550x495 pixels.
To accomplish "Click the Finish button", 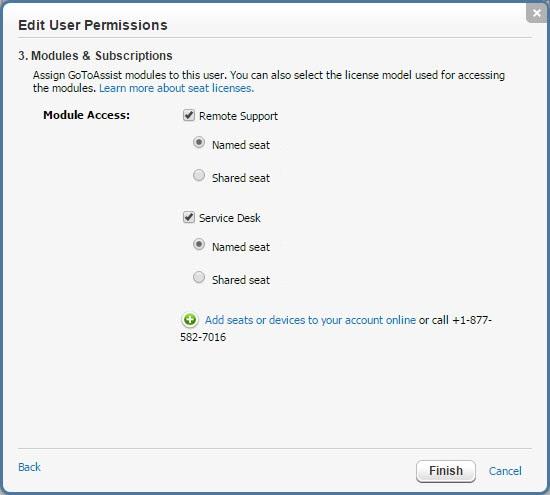I will click(x=446, y=471).
